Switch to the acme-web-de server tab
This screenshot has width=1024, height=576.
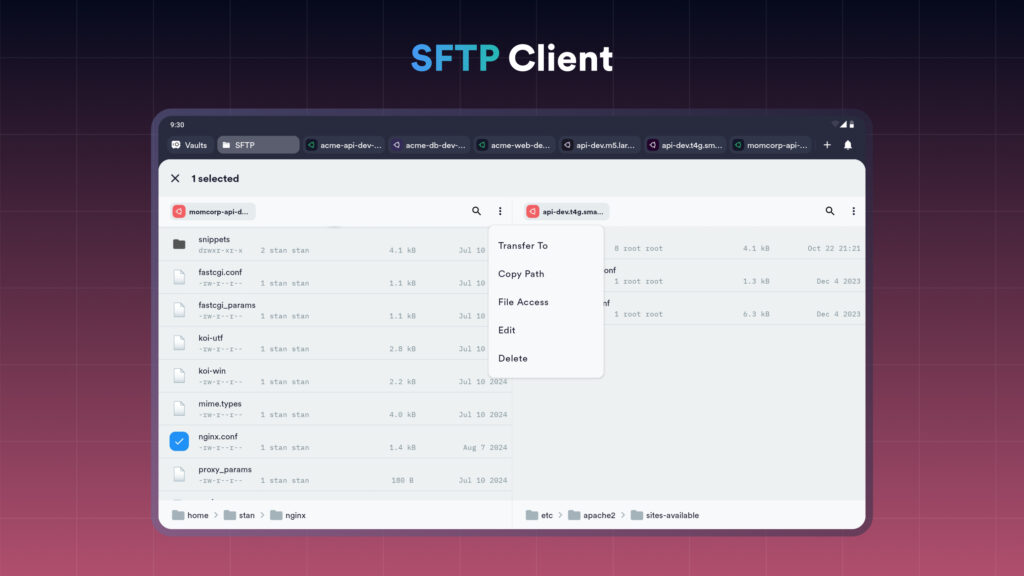coord(511,144)
